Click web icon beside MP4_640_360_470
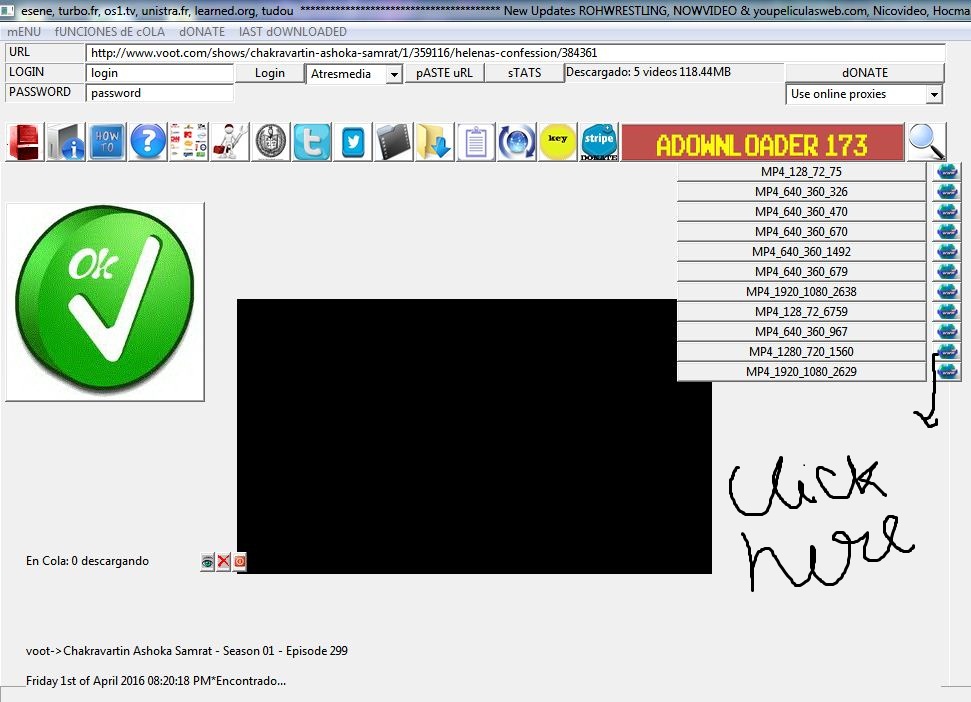Screen dimensions: 971x702 (947, 211)
